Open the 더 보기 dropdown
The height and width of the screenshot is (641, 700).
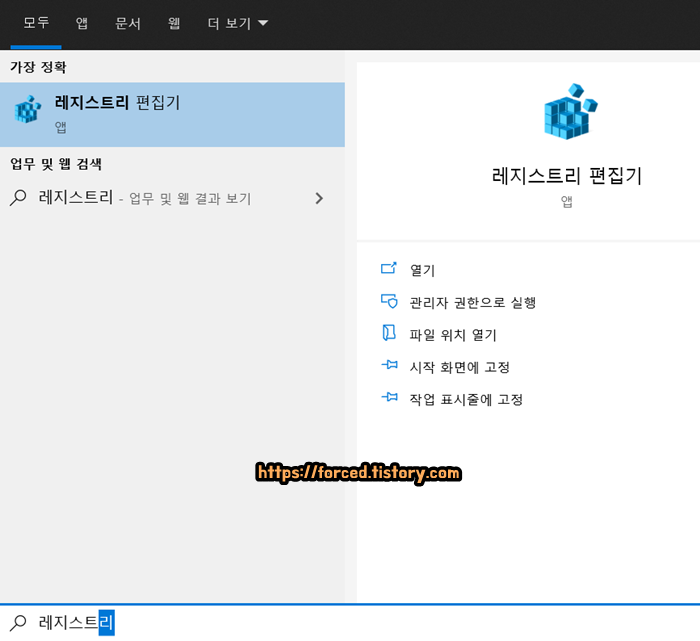238,23
